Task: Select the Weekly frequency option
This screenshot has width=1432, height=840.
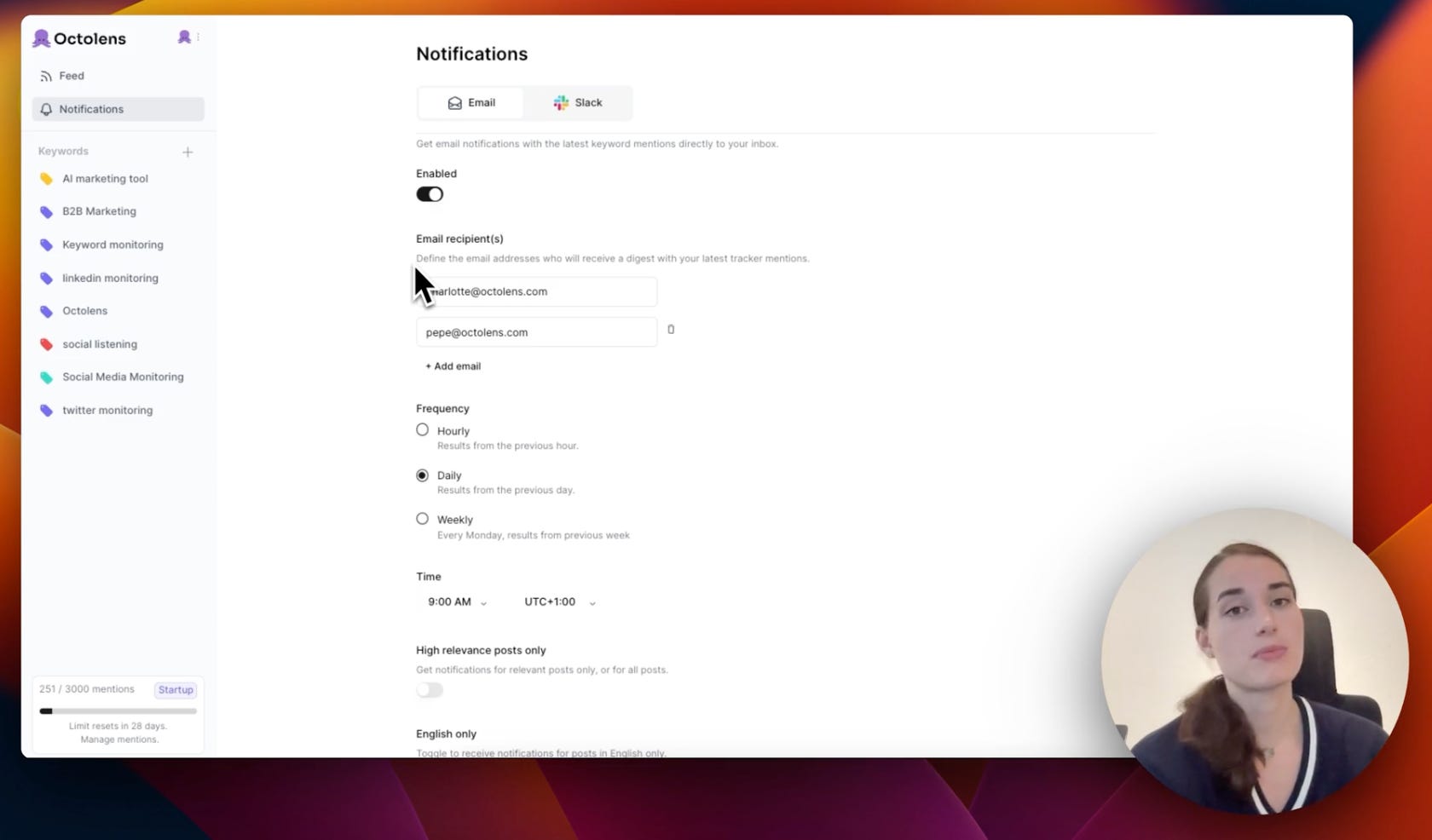Action: [422, 519]
